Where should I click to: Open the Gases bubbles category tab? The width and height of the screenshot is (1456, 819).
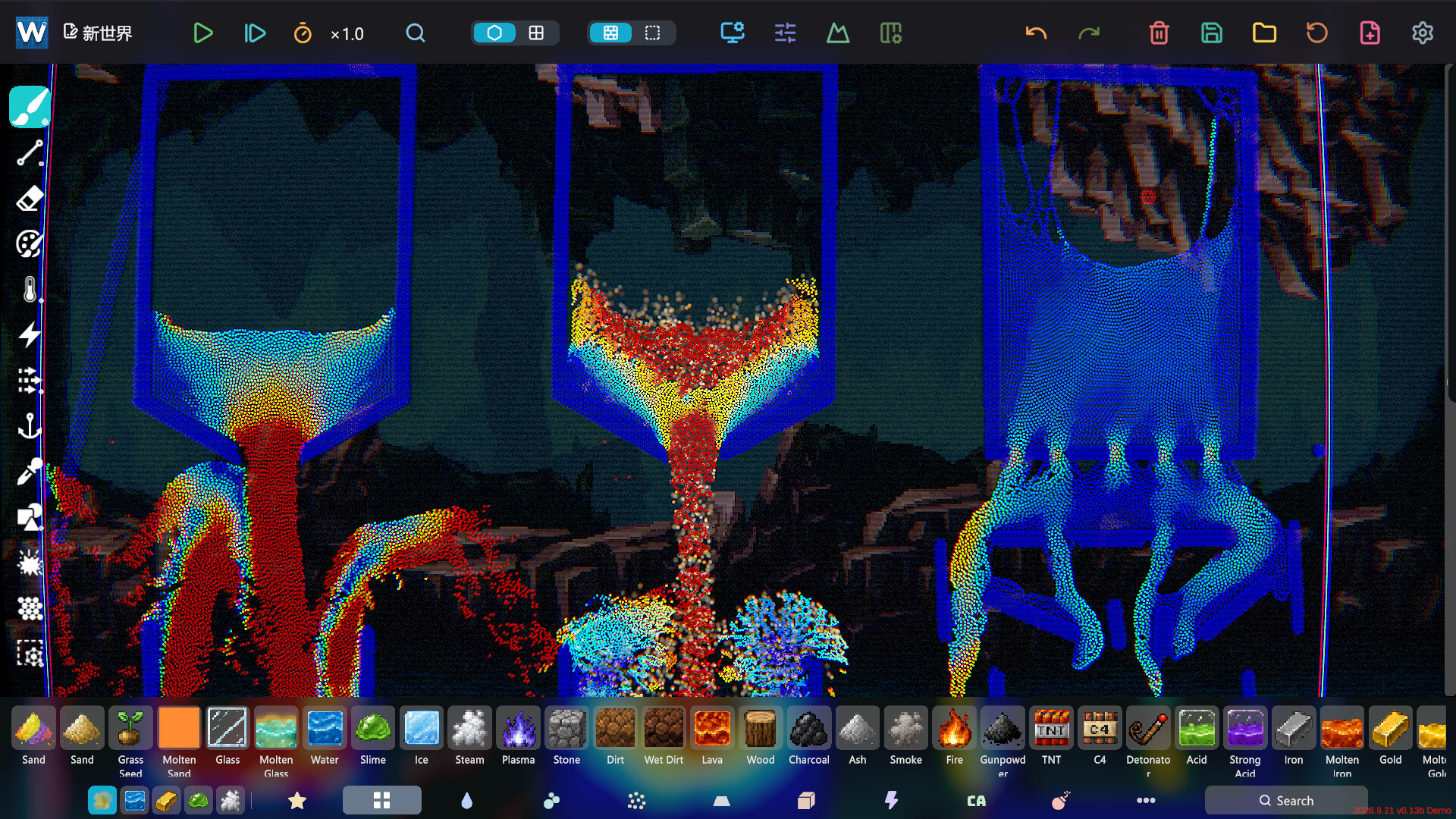tap(552, 800)
